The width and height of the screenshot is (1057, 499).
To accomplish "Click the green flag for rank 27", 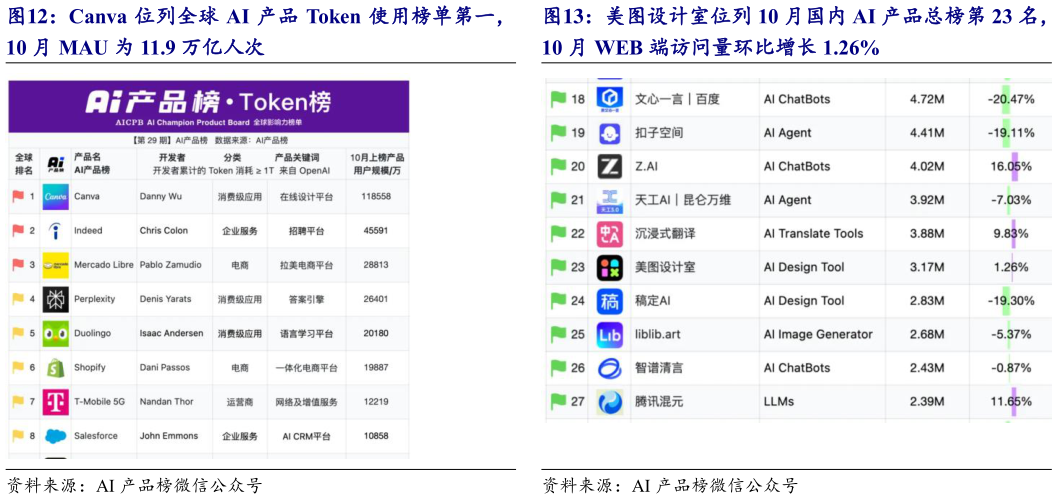I will point(559,401).
